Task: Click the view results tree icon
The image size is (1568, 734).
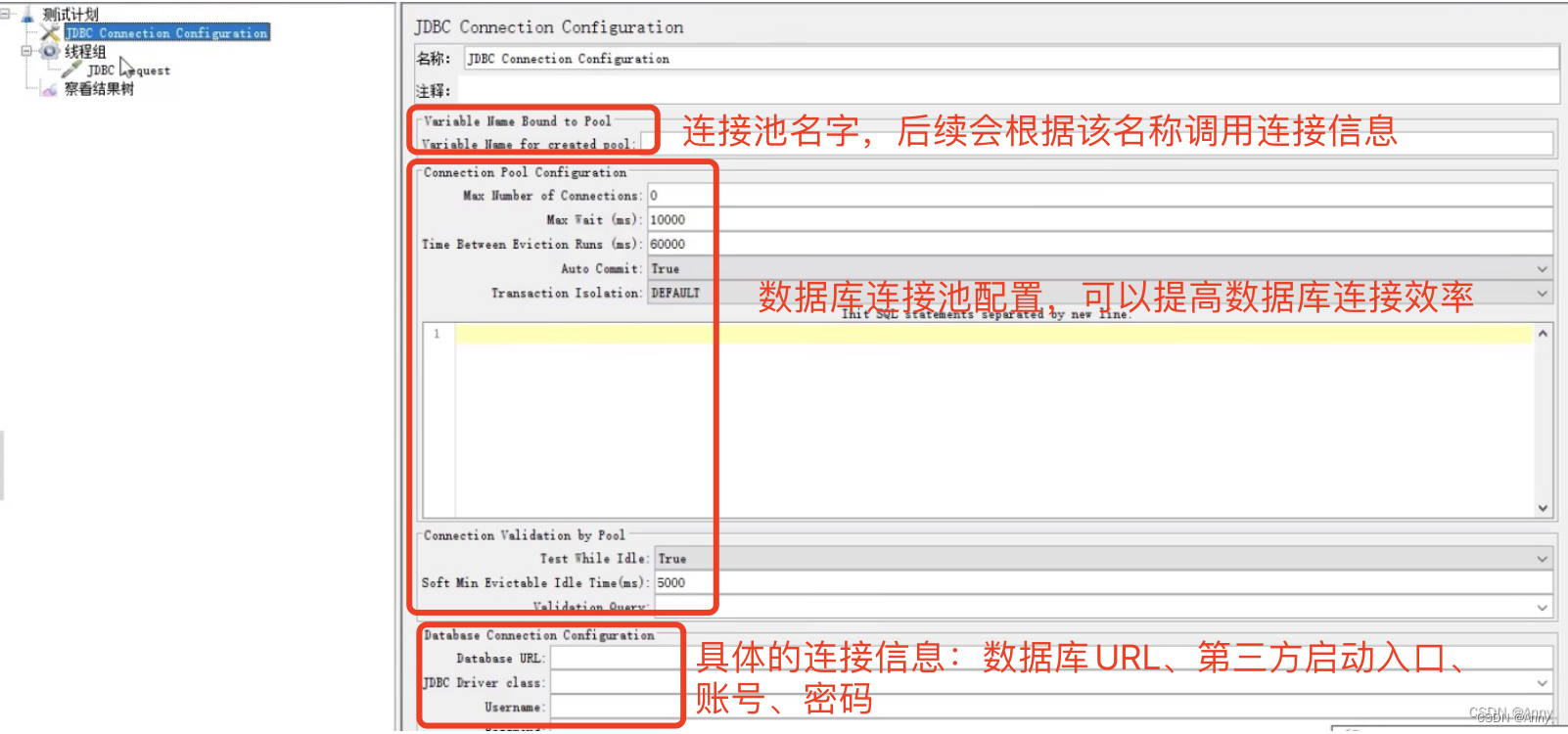Action: tap(51, 89)
